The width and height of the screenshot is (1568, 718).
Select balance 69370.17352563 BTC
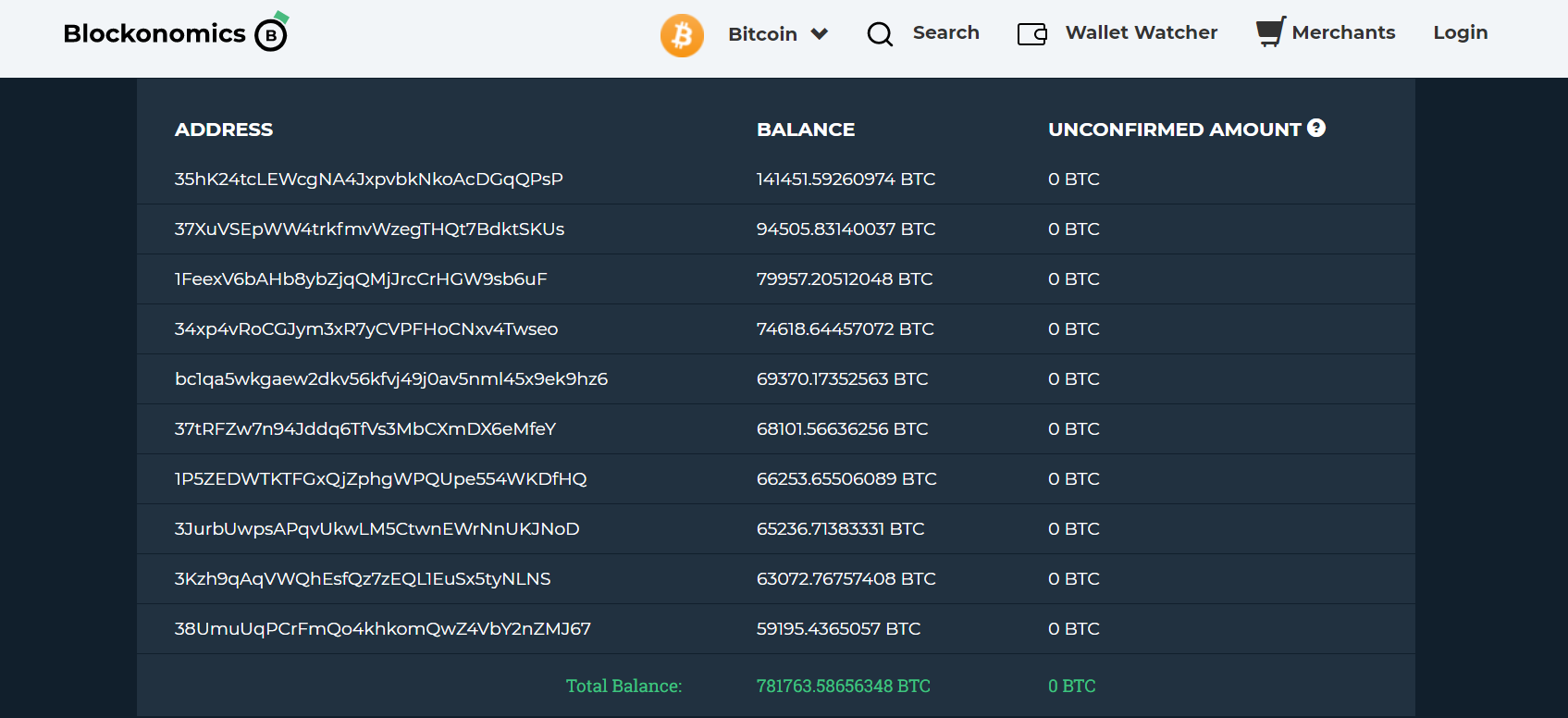tap(842, 378)
